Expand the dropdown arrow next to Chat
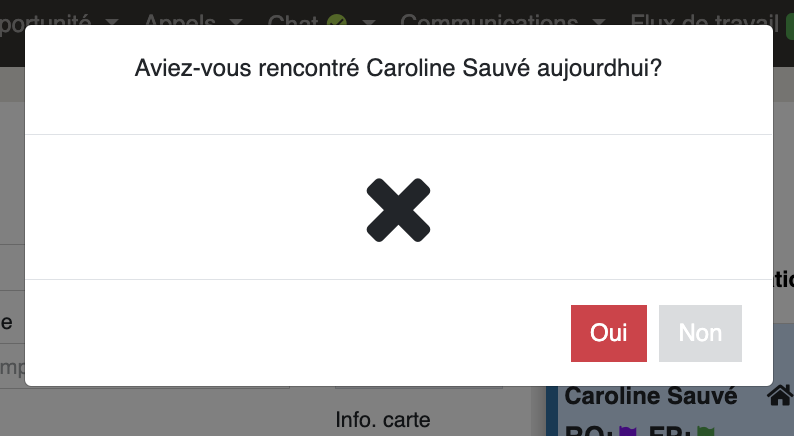 pyautogui.click(x=369, y=22)
